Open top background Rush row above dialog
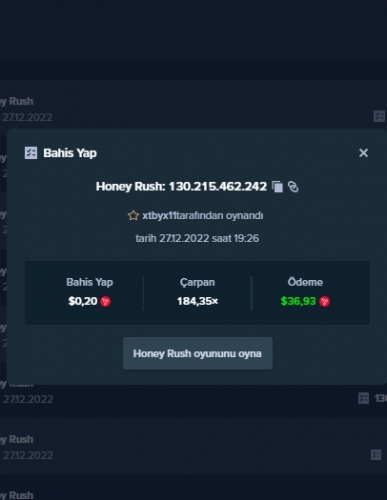The height and width of the screenshot is (500, 387). click(193, 108)
